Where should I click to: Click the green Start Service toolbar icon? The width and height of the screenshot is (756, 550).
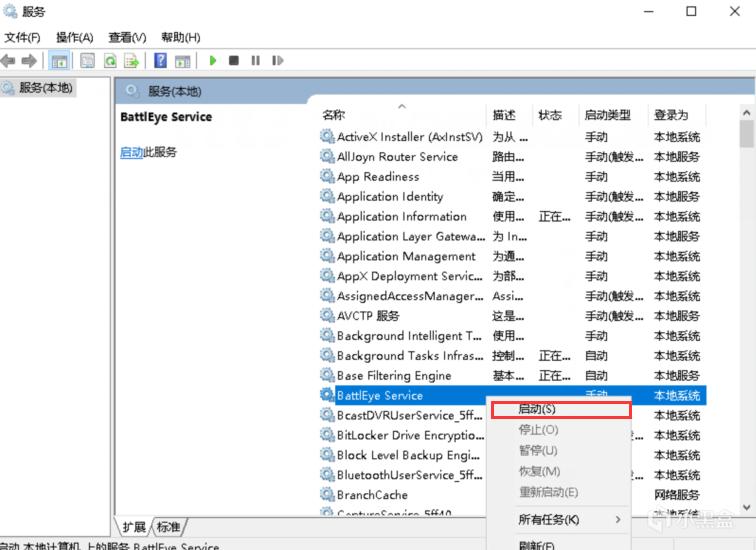pos(212,61)
